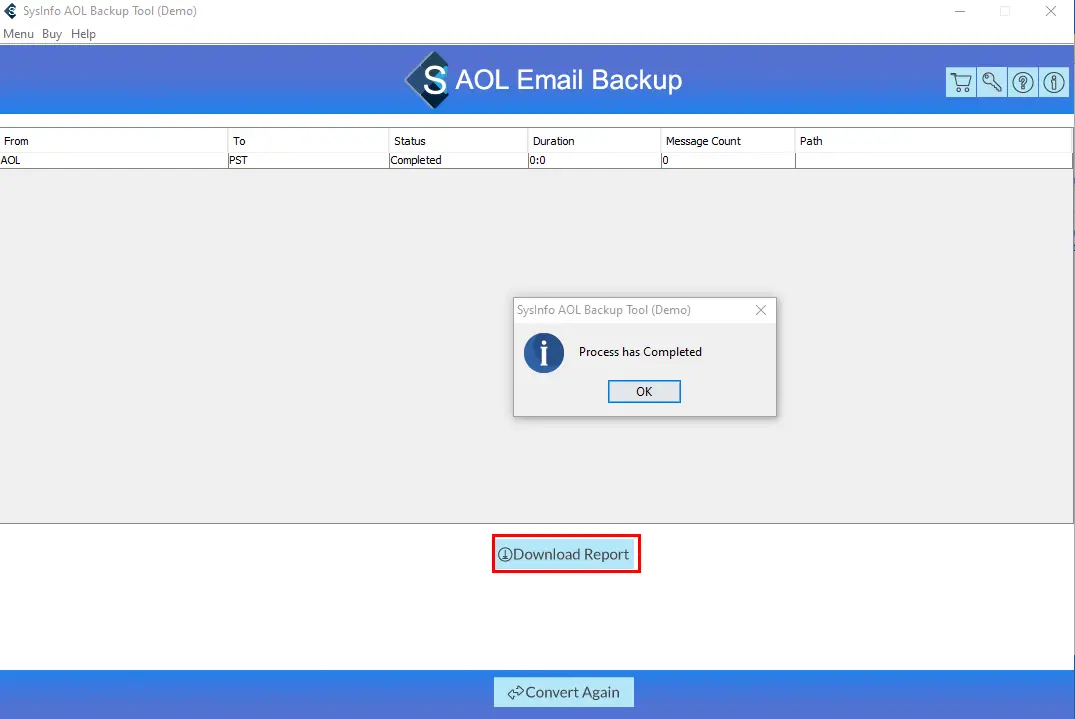Confirm the dialog with OK
The width and height of the screenshot is (1075, 719).
coord(644,391)
